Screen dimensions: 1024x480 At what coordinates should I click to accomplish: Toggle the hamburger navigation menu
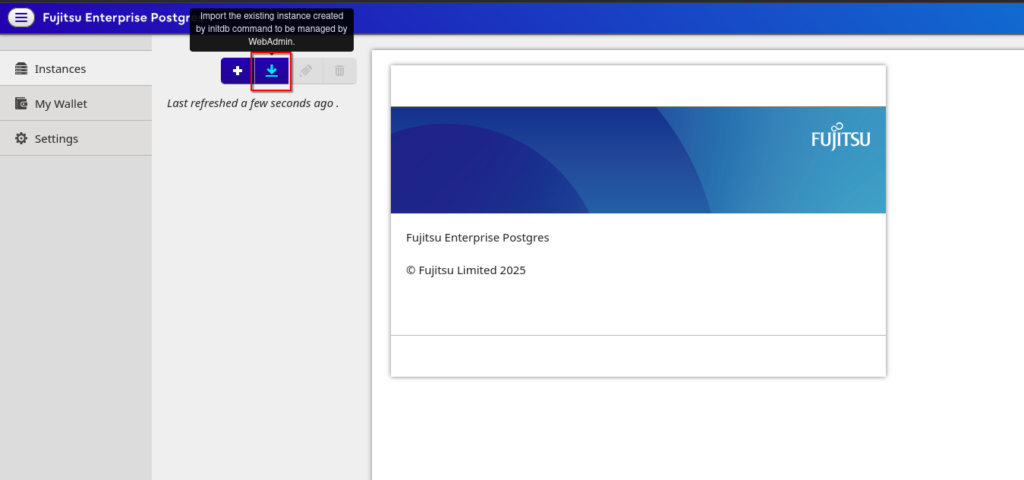[21, 17]
